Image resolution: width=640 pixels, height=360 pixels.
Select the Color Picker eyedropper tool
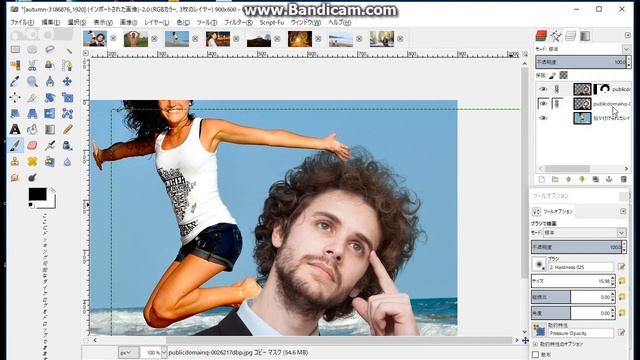(x=15, y=81)
